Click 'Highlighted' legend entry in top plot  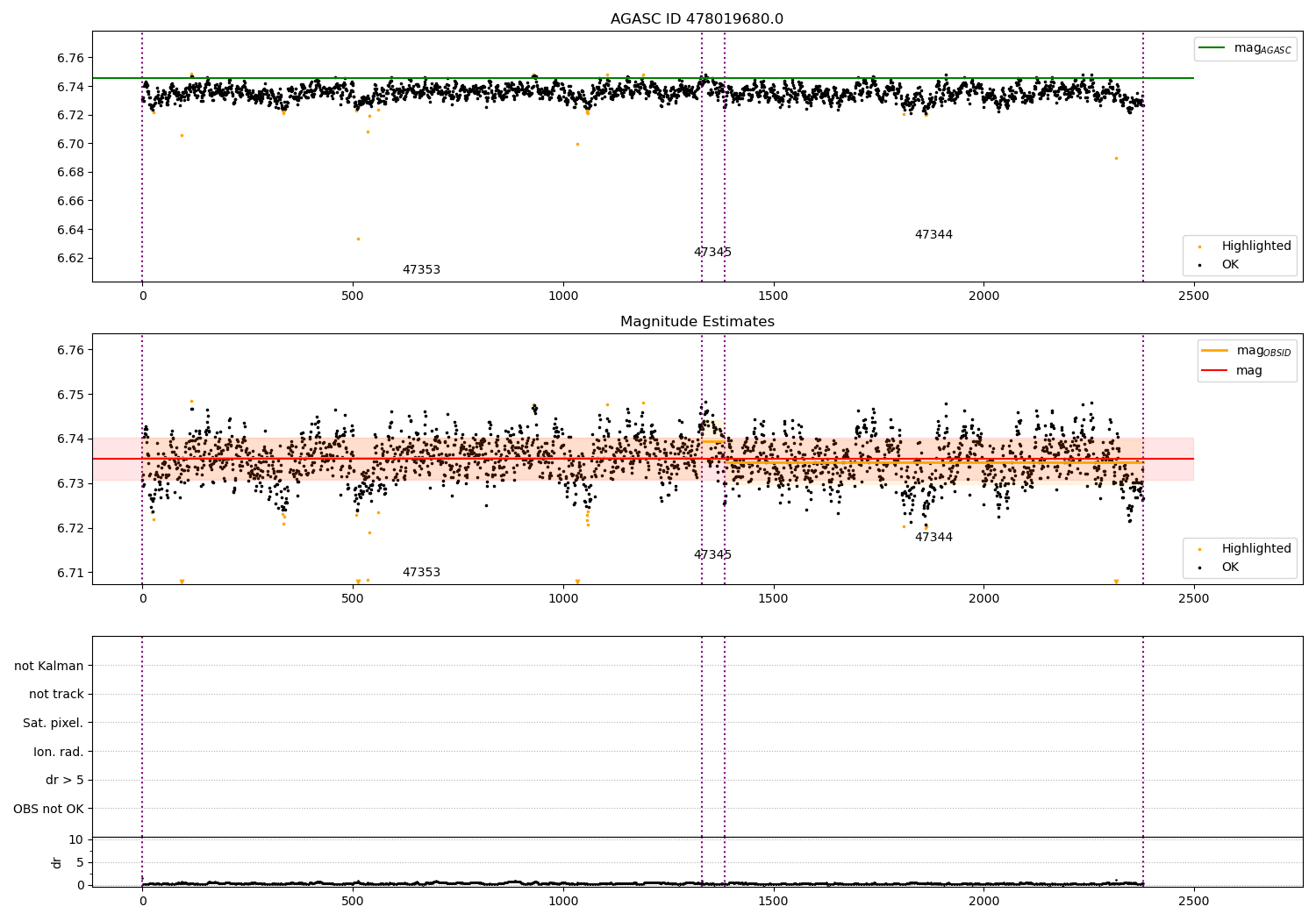[1256, 246]
